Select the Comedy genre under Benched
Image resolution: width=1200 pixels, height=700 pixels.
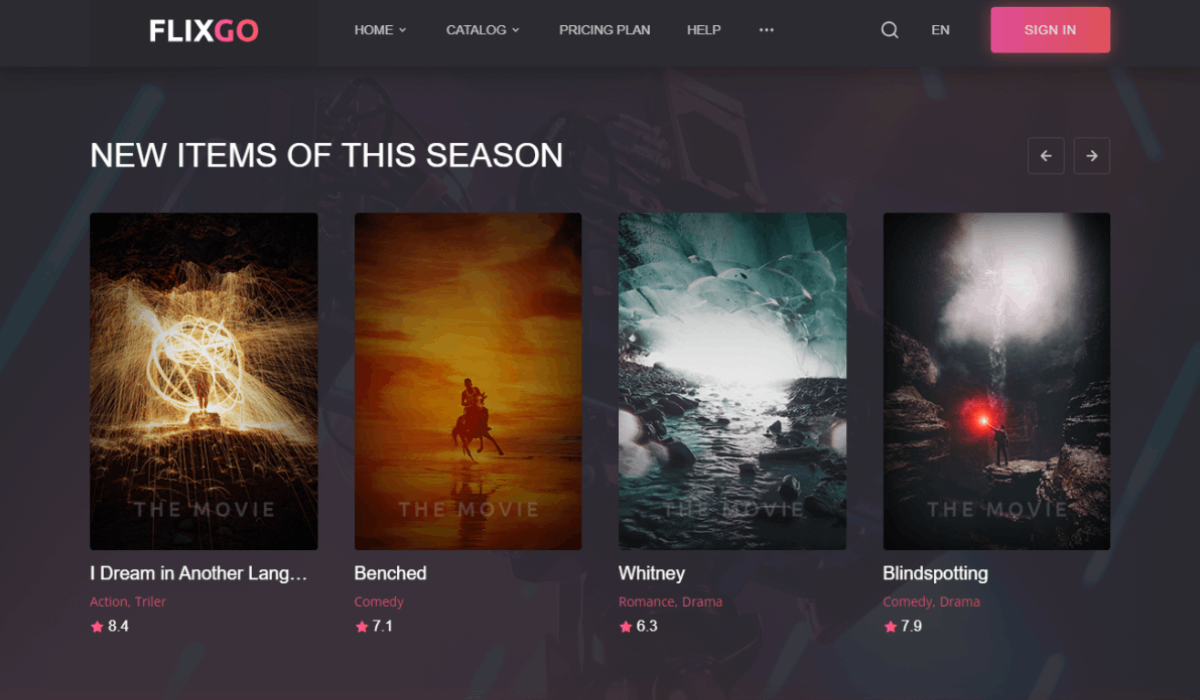click(379, 602)
